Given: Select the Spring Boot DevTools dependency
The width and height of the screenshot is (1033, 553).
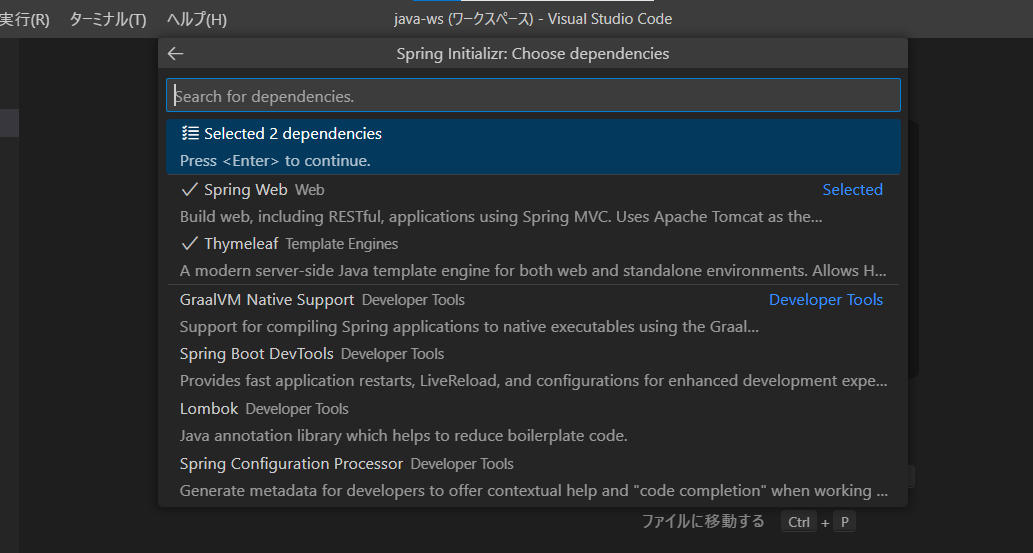Looking at the screenshot, I should pyautogui.click(x=257, y=354).
